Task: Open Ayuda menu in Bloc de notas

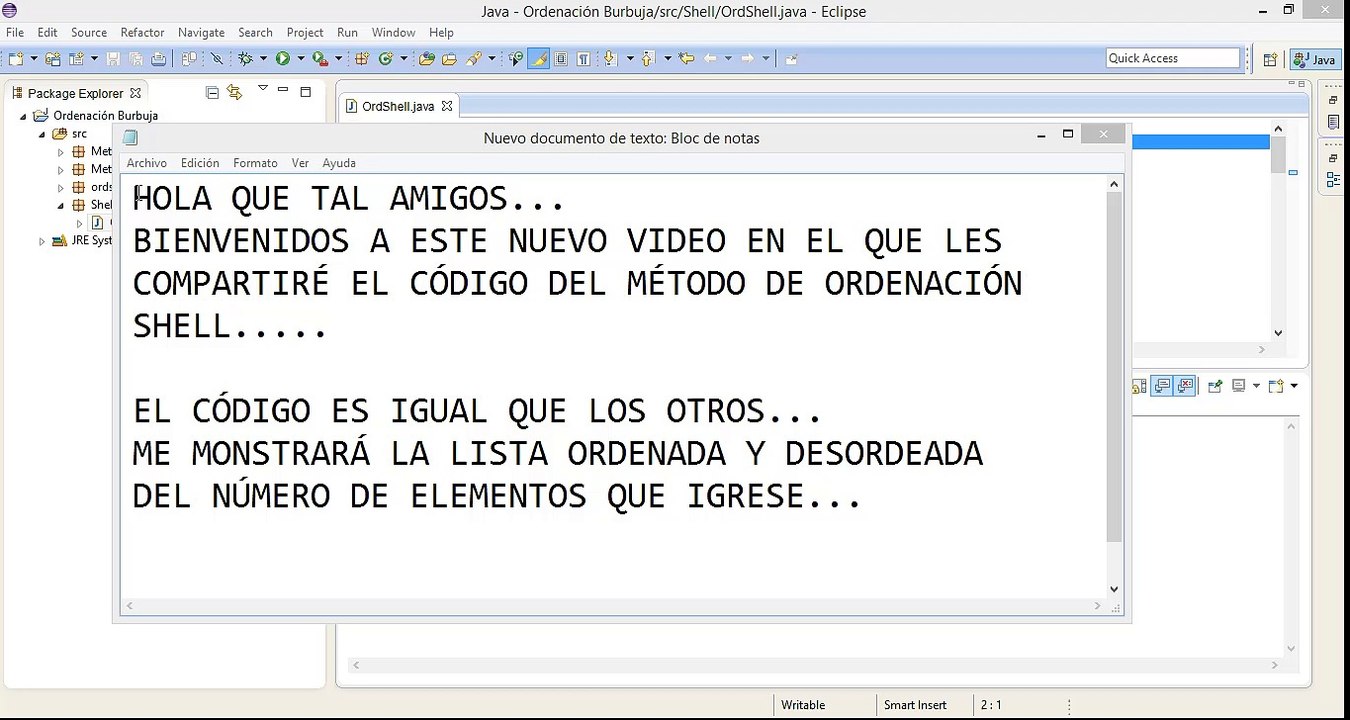Action: (x=339, y=163)
